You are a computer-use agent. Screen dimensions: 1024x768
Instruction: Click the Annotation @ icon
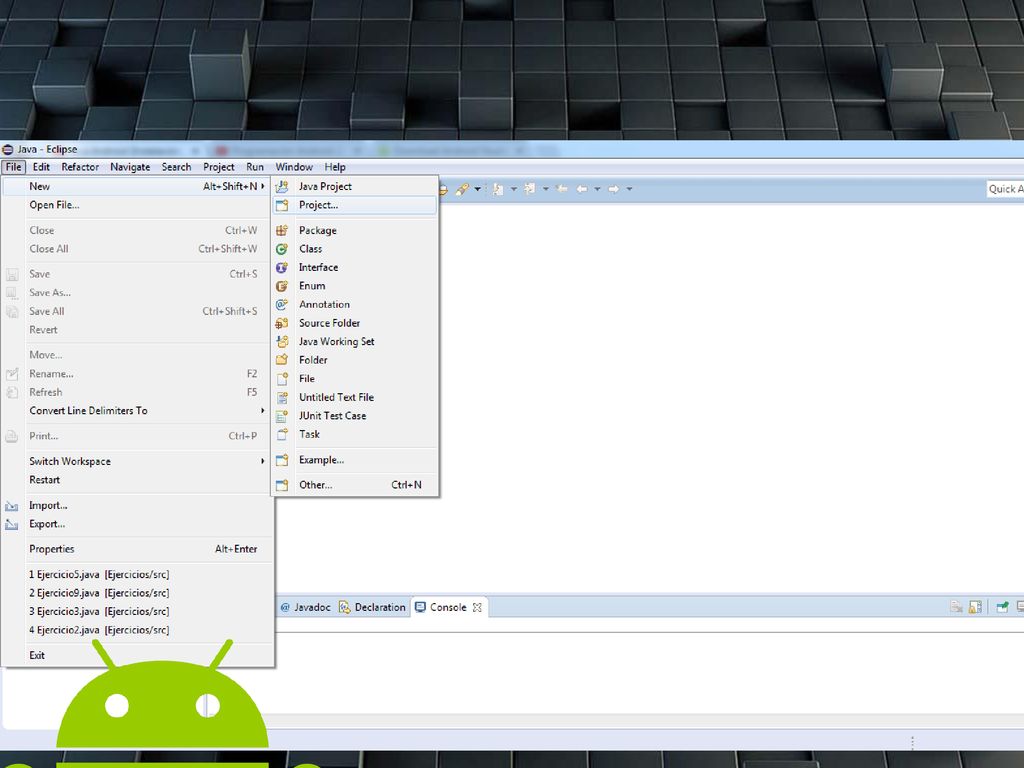tap(282, 304)
